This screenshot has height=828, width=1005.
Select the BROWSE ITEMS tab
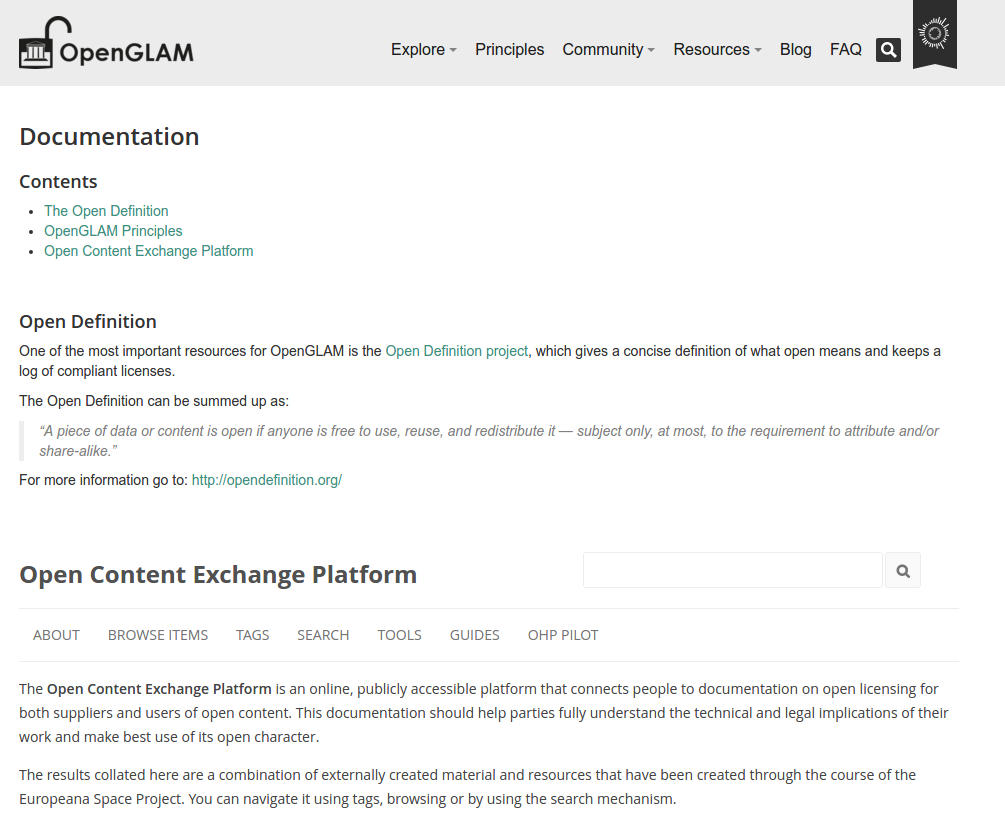158,635
